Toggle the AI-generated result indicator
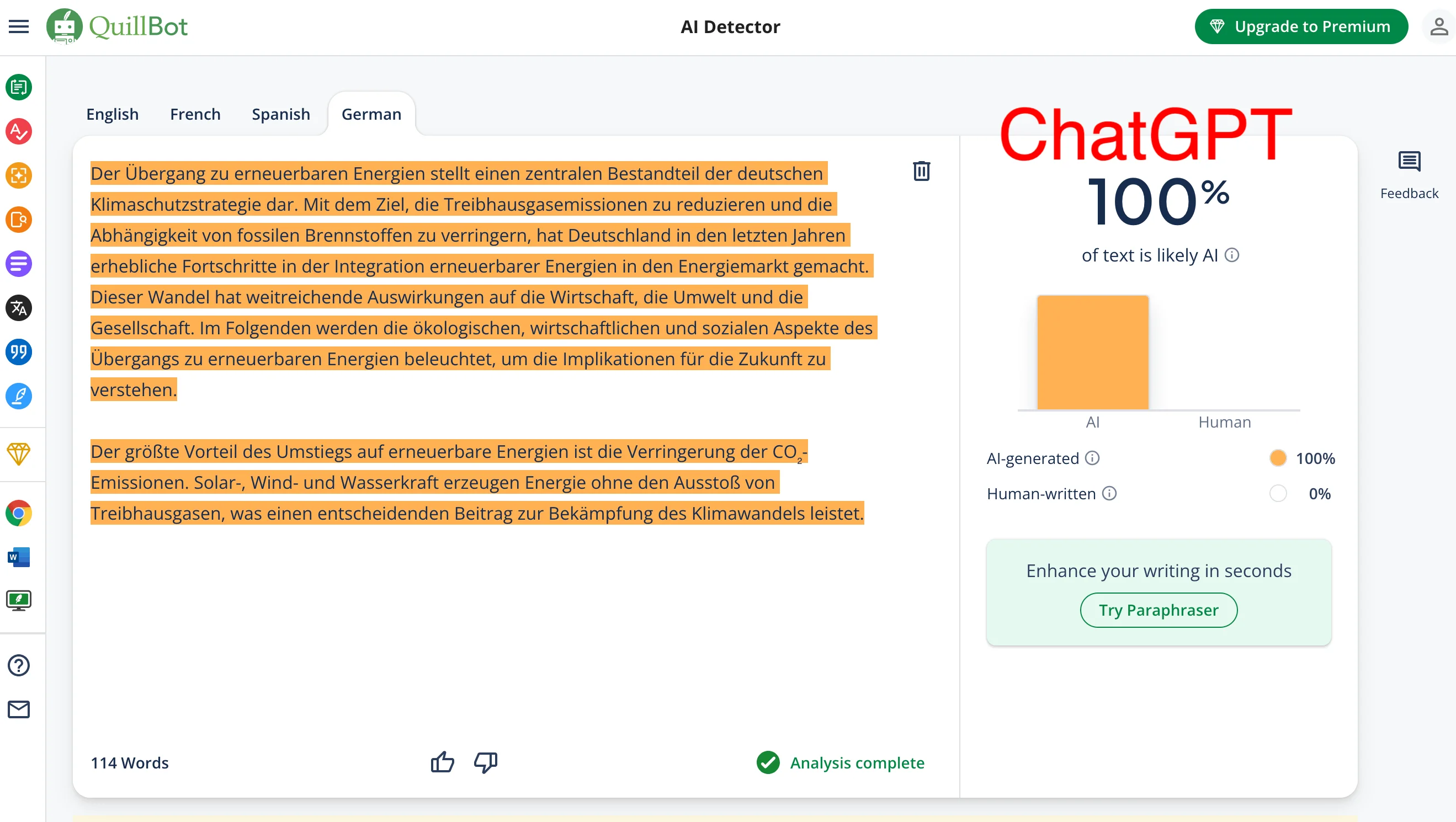1456x822 pixels. pyautogui.click(x=1278, y=458)
